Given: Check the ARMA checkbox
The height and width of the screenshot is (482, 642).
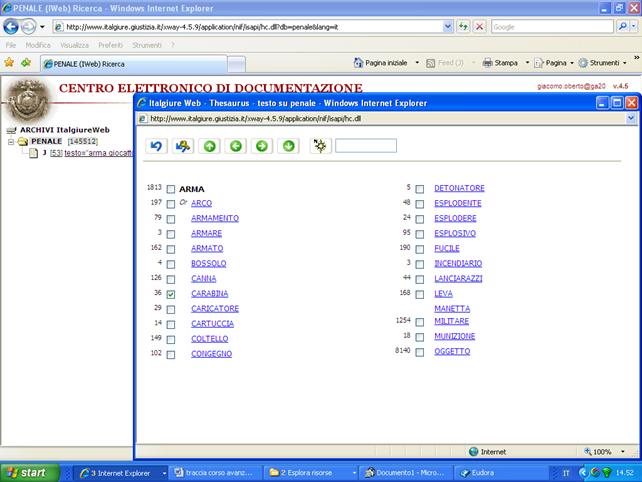Looking at the screenshot, I should tap(171, 189).
